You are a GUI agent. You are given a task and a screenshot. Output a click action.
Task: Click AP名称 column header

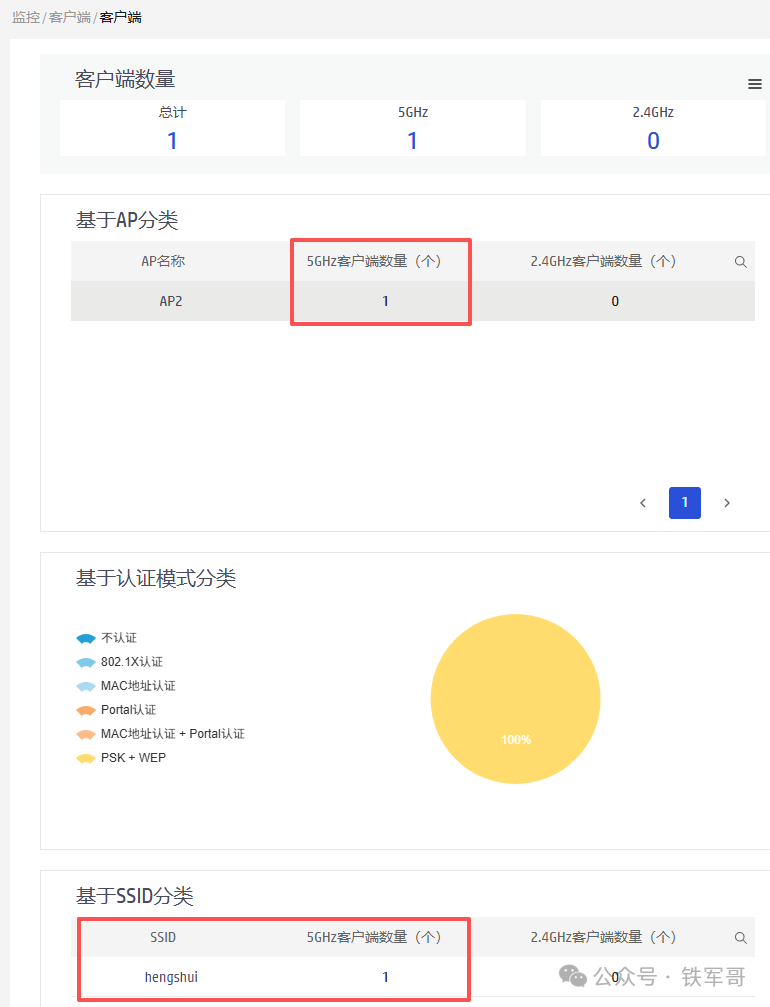point(163,261)
